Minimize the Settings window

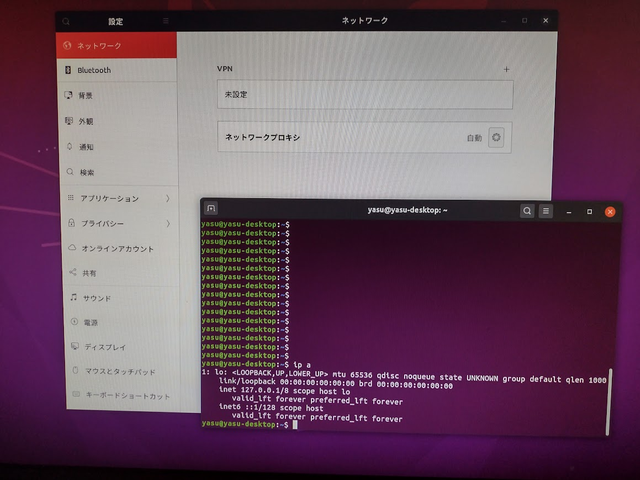click(x=504, y=21)
